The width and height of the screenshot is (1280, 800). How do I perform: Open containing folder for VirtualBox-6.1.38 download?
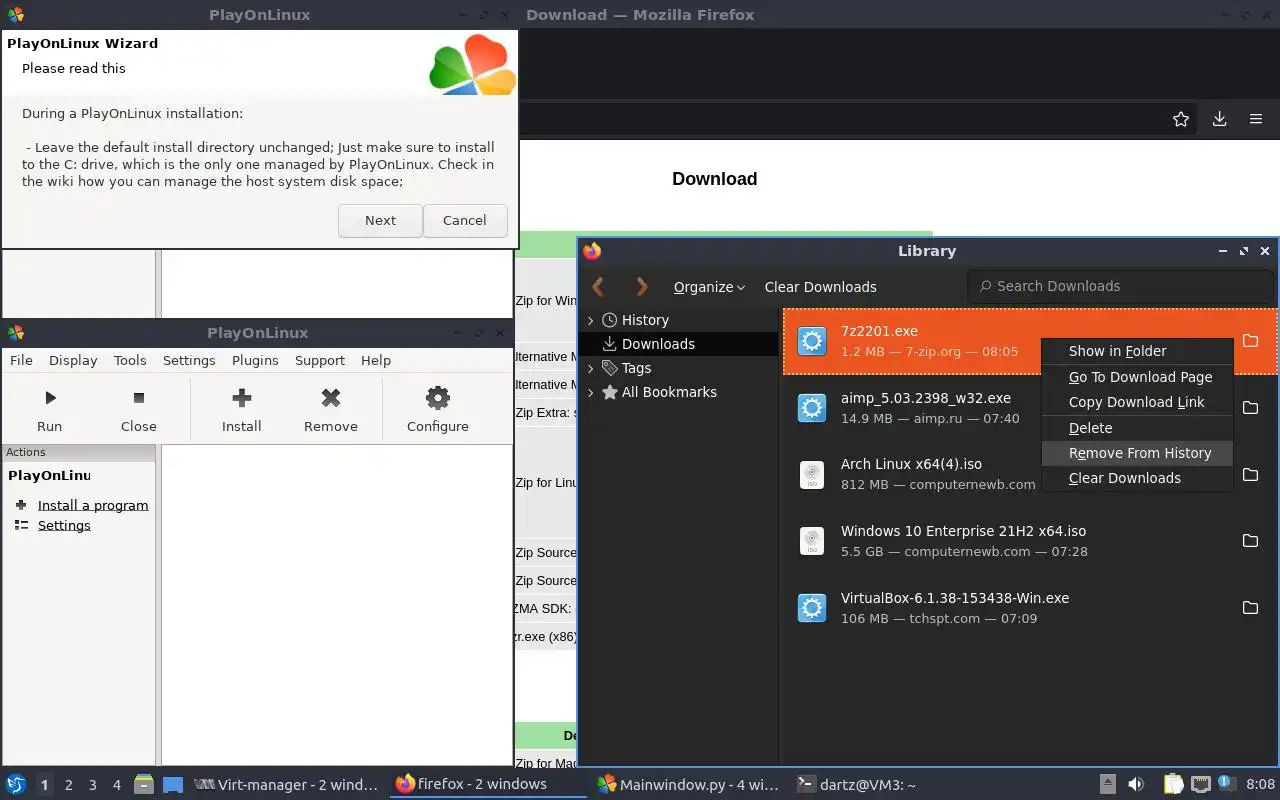[1250, 608]
